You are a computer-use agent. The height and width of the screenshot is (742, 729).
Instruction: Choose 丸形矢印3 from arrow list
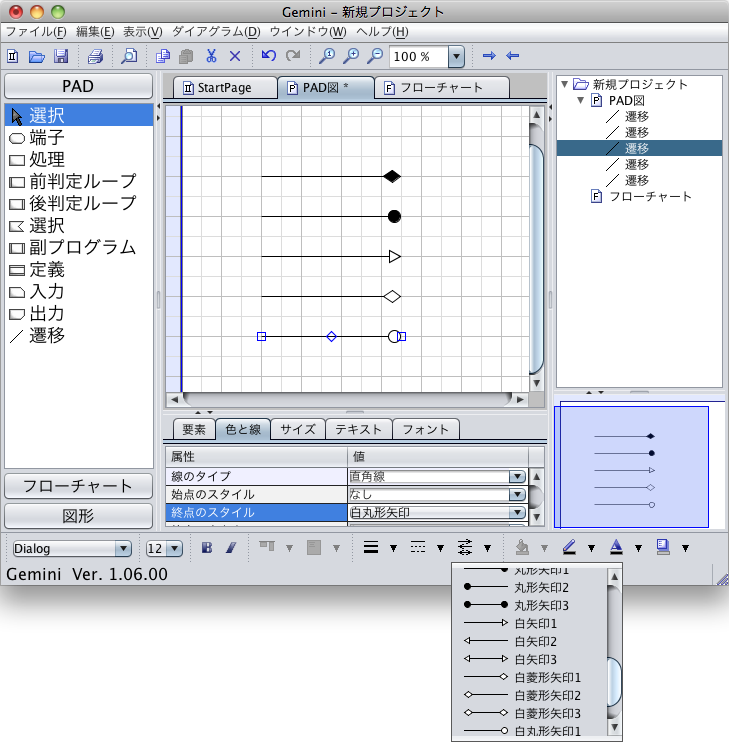[x=529, y=605]
